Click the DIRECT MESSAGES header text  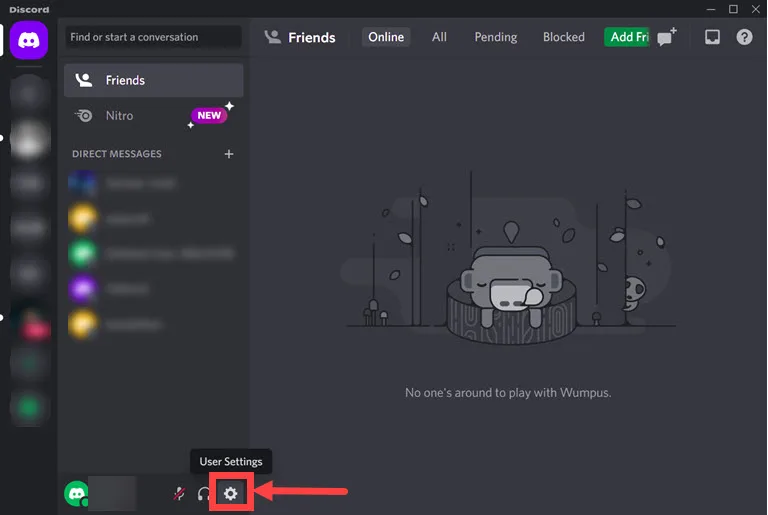117,154
